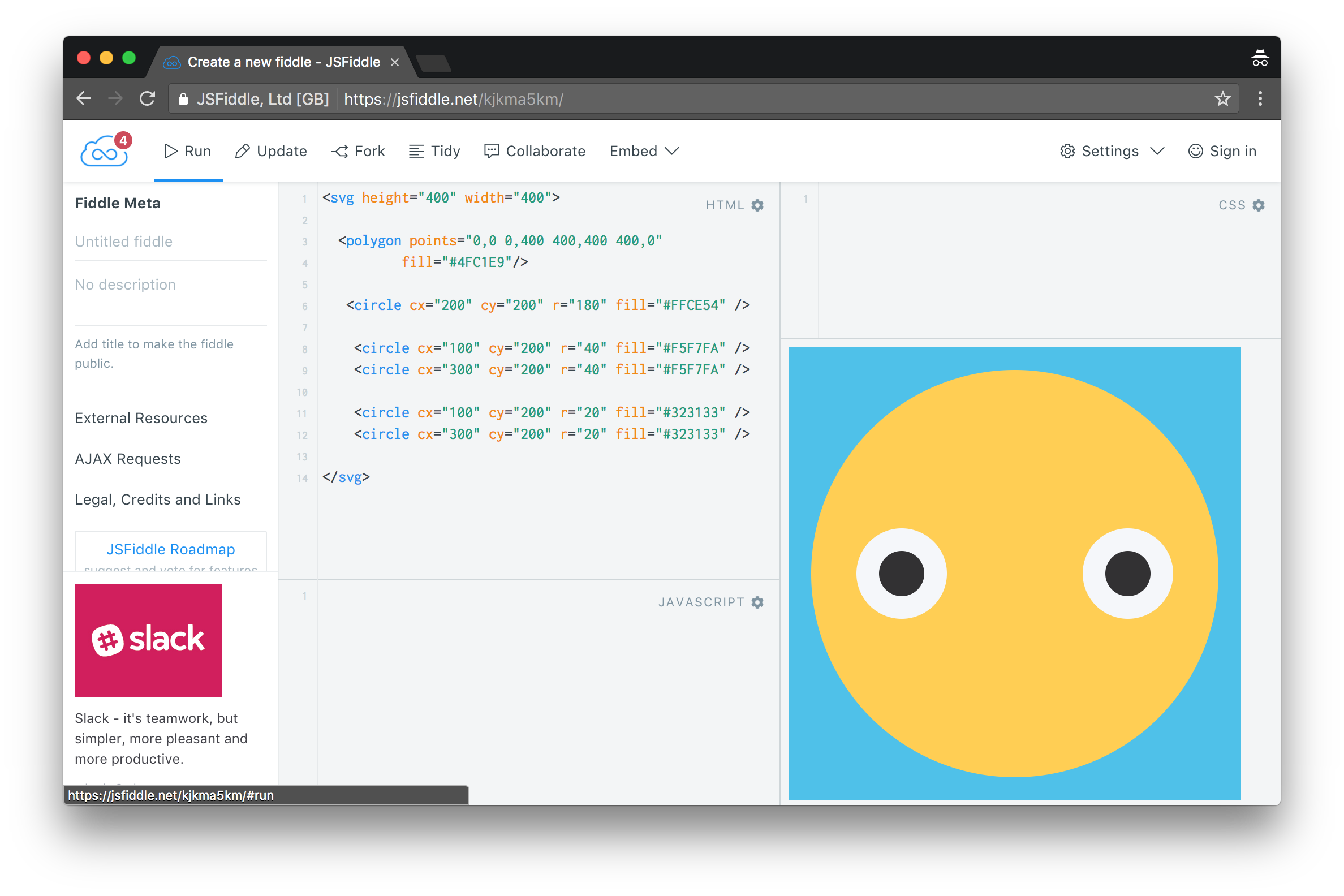Screen dimensions: 1344x896
Task: Expand External Resources section
Action: pos(141,418)
